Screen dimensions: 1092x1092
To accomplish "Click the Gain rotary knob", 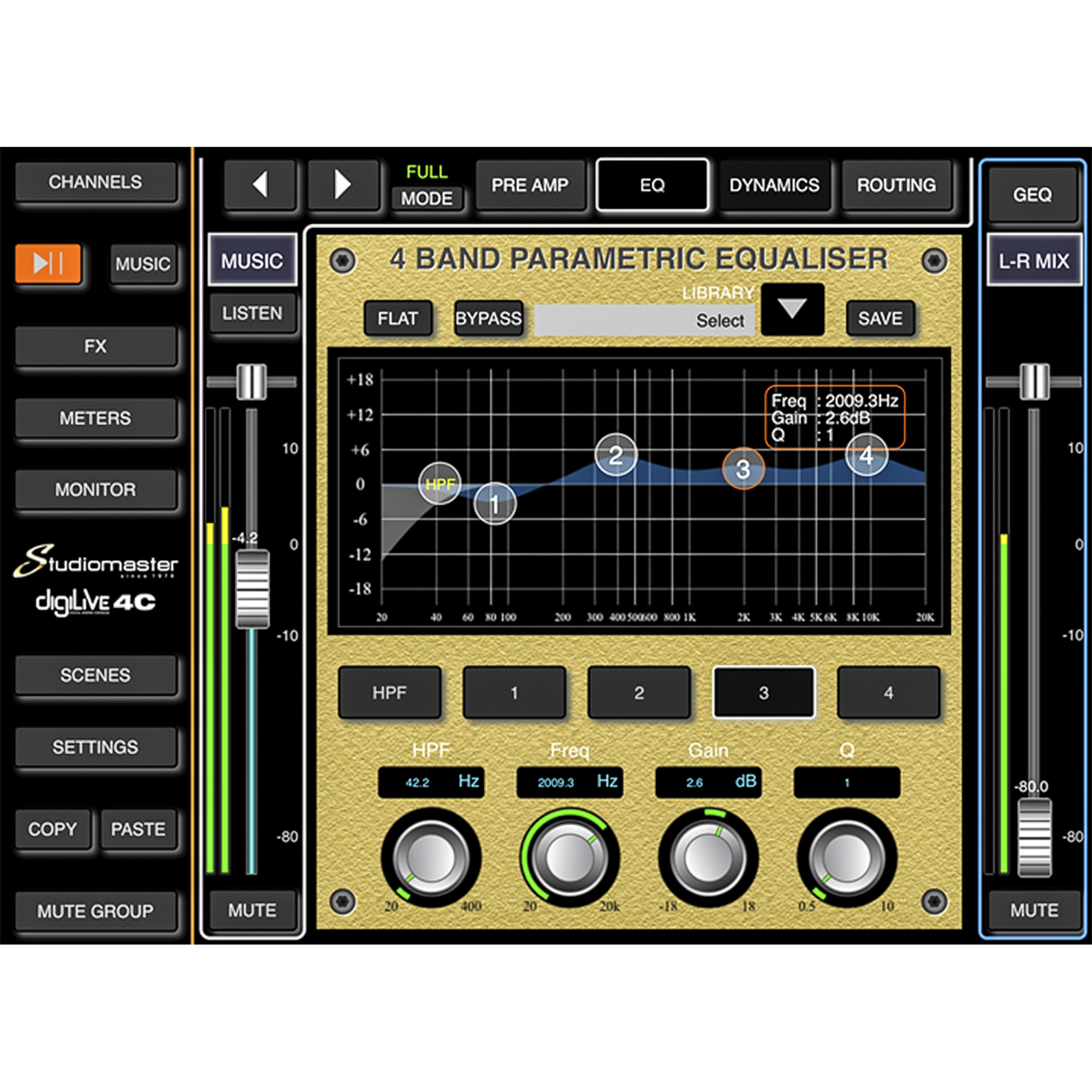I will point(708,857).
